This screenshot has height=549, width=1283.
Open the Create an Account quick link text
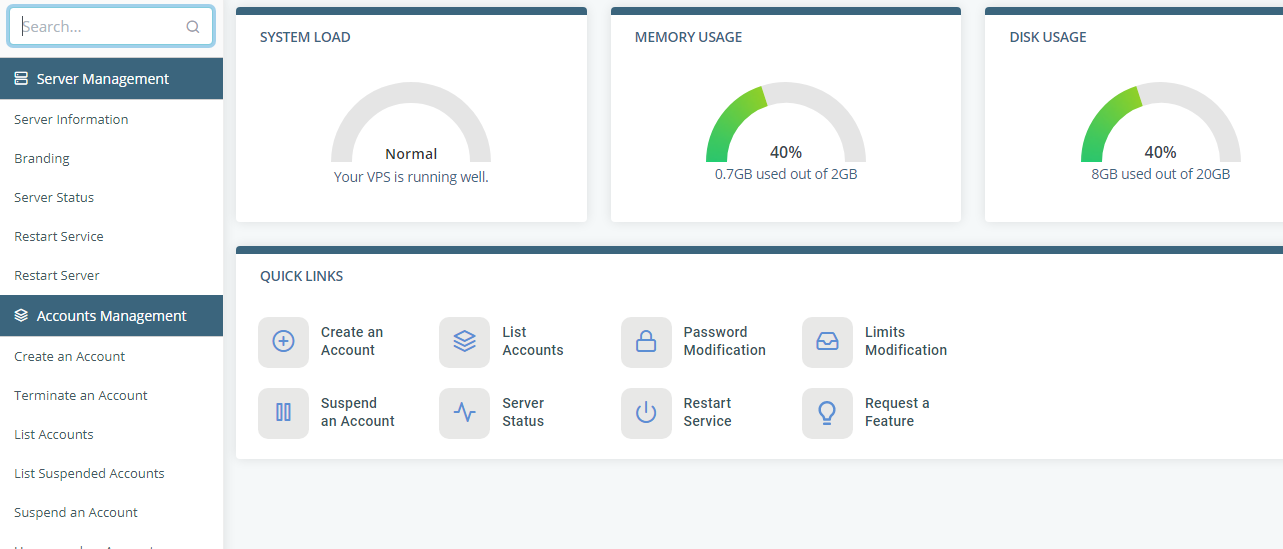coord(352,341)
